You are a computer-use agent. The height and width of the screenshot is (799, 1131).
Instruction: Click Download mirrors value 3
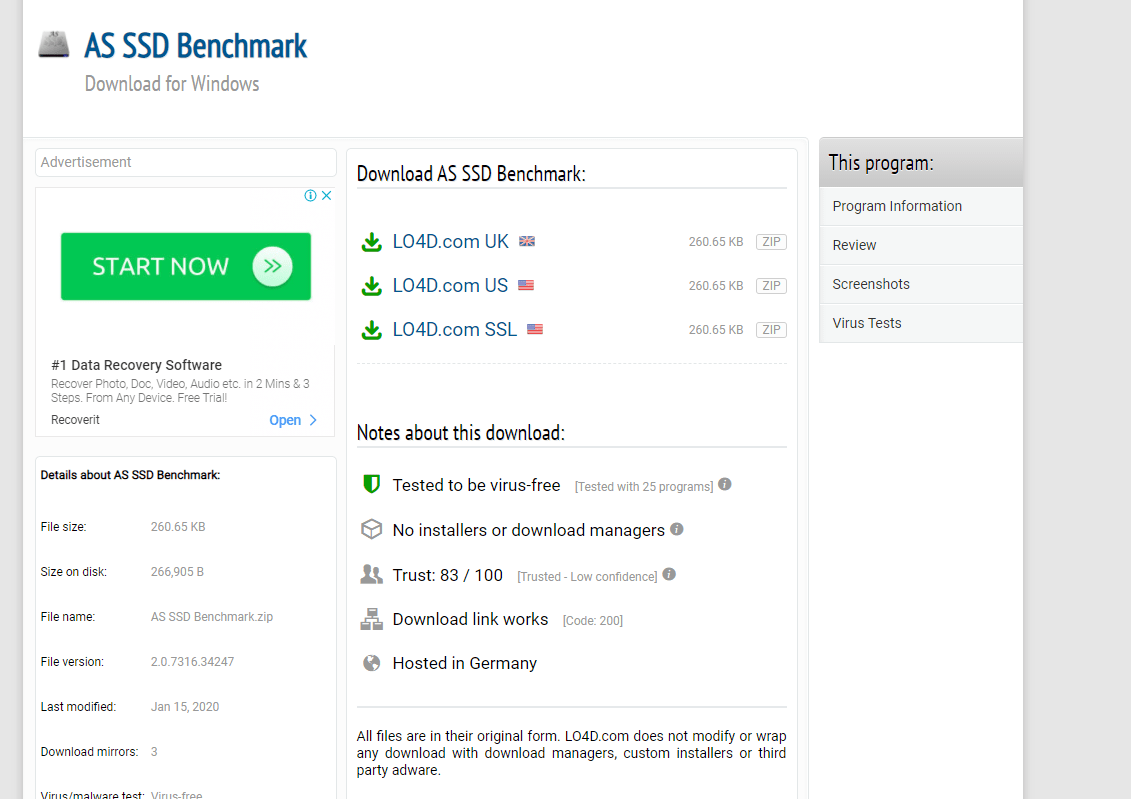coord(154,751)
